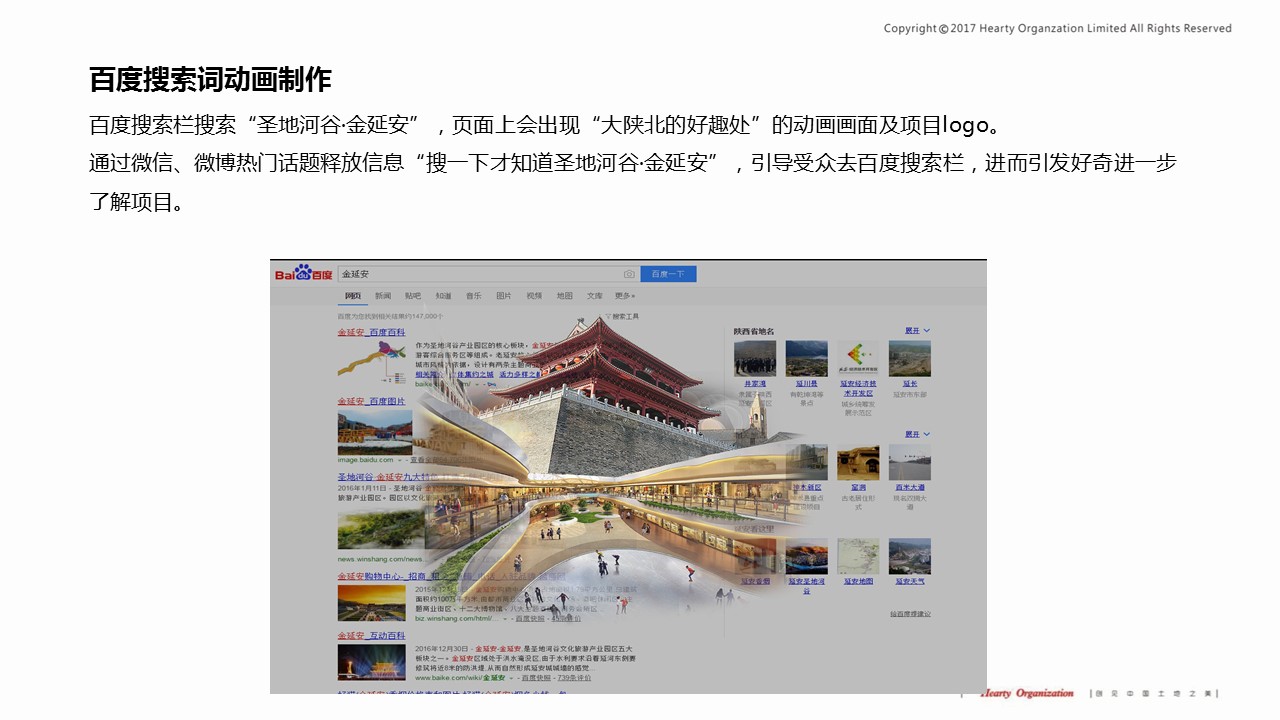
Task: Open the 延安经济技术开发区 link
Action: click(858, 387)
